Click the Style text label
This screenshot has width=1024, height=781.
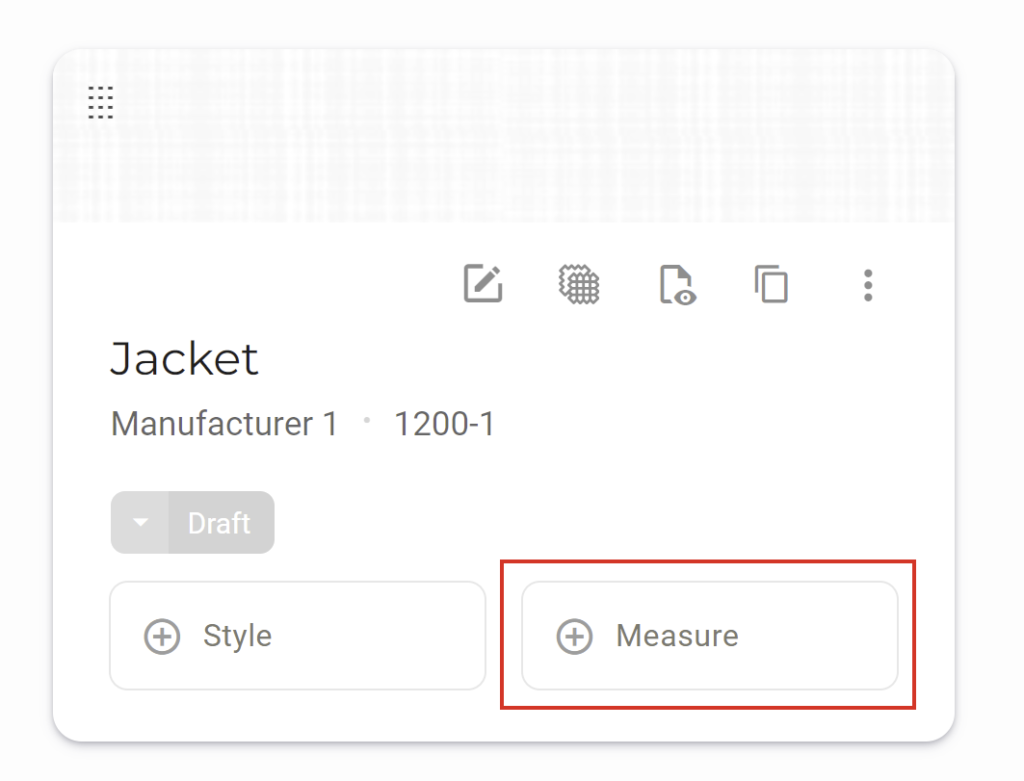tap(237, 636)
